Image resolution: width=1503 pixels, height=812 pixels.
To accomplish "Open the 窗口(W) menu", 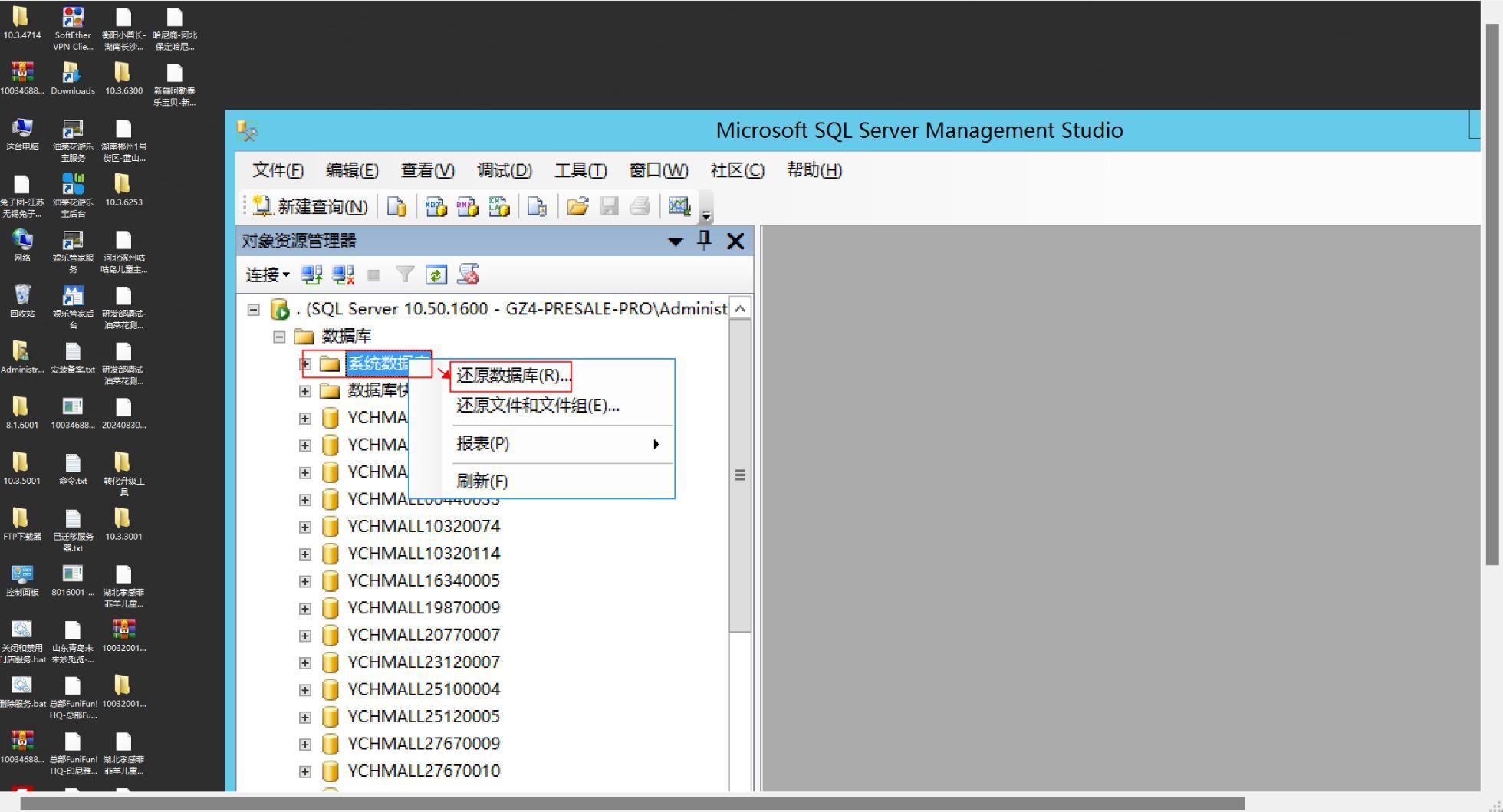I will 659,170.
